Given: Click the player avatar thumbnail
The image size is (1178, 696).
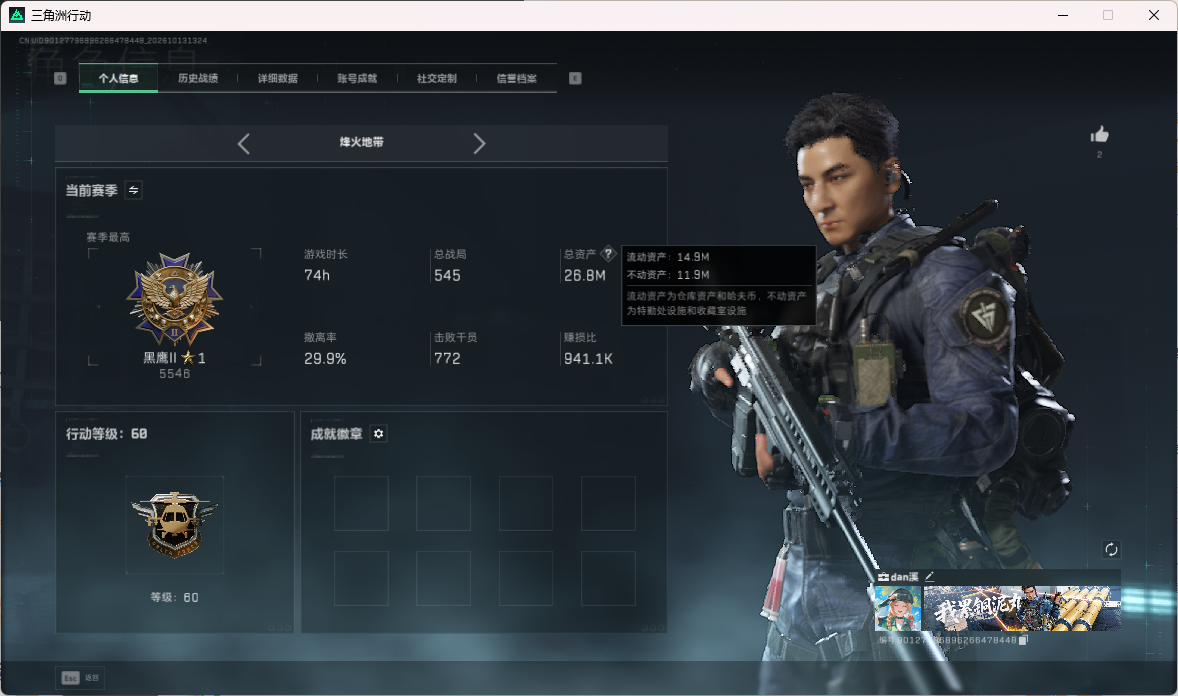Looking at the screenshot, I should tap(898, 609).
